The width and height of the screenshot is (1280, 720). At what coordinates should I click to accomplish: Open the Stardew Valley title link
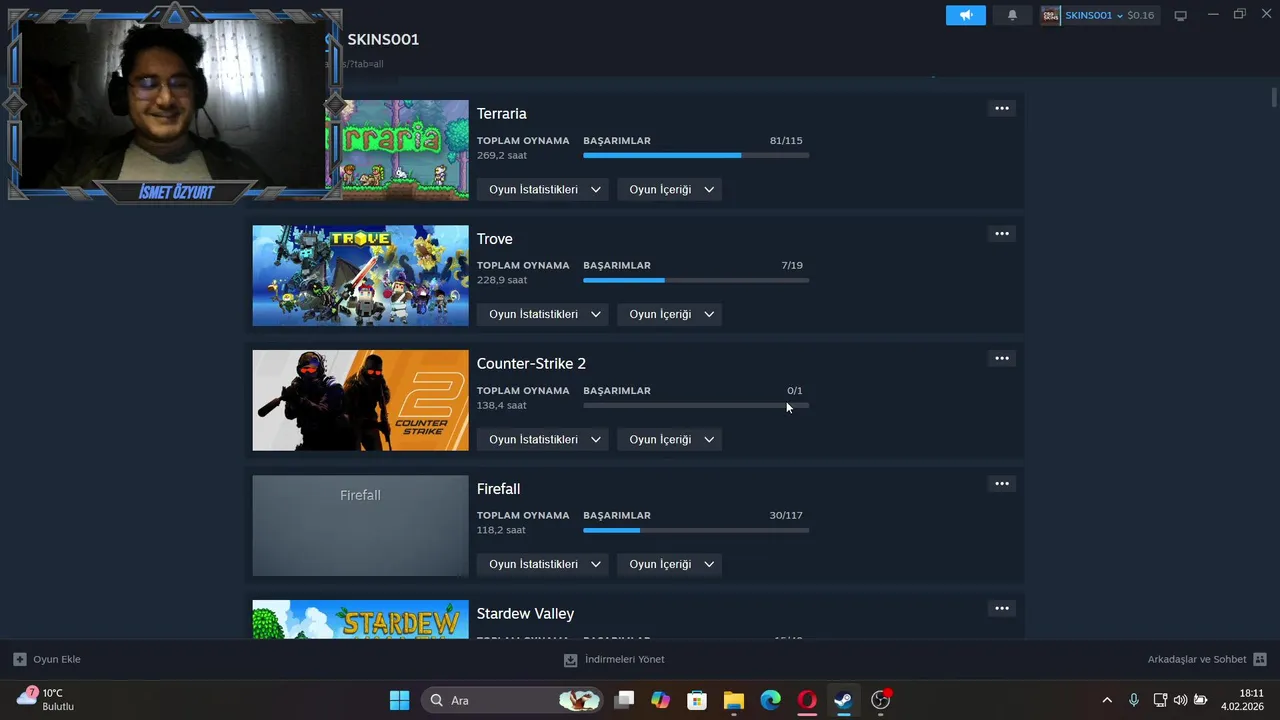pyautogui.click(x=525, y=614)
